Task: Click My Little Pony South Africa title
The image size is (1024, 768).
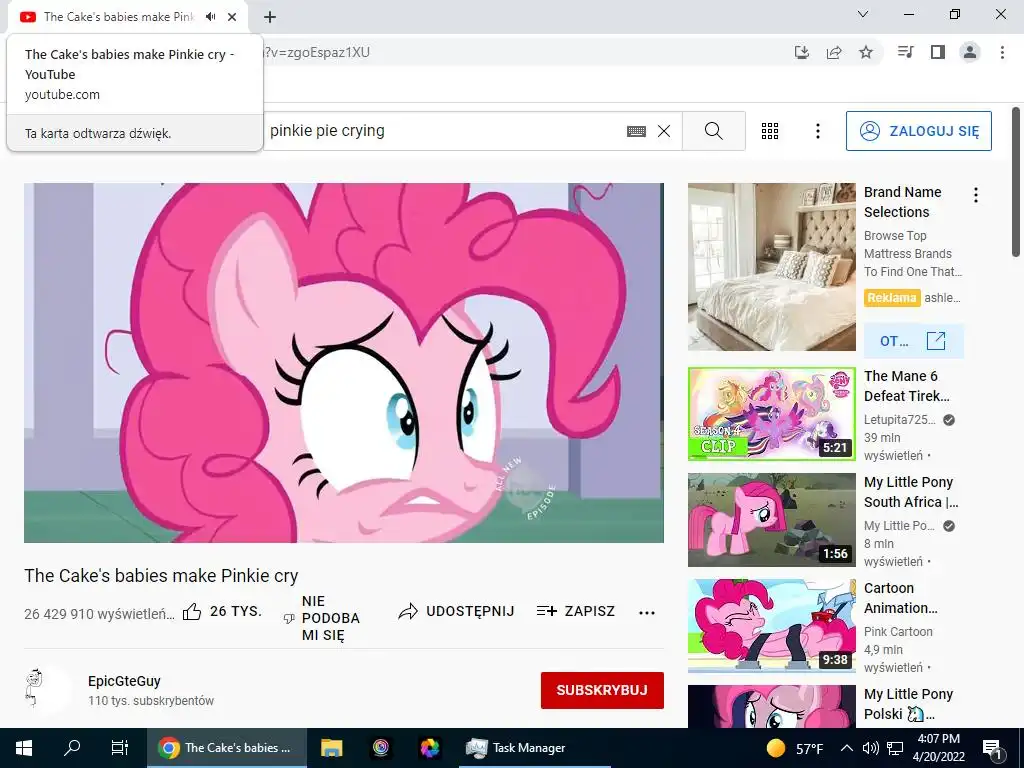Action: pos(911,492)
